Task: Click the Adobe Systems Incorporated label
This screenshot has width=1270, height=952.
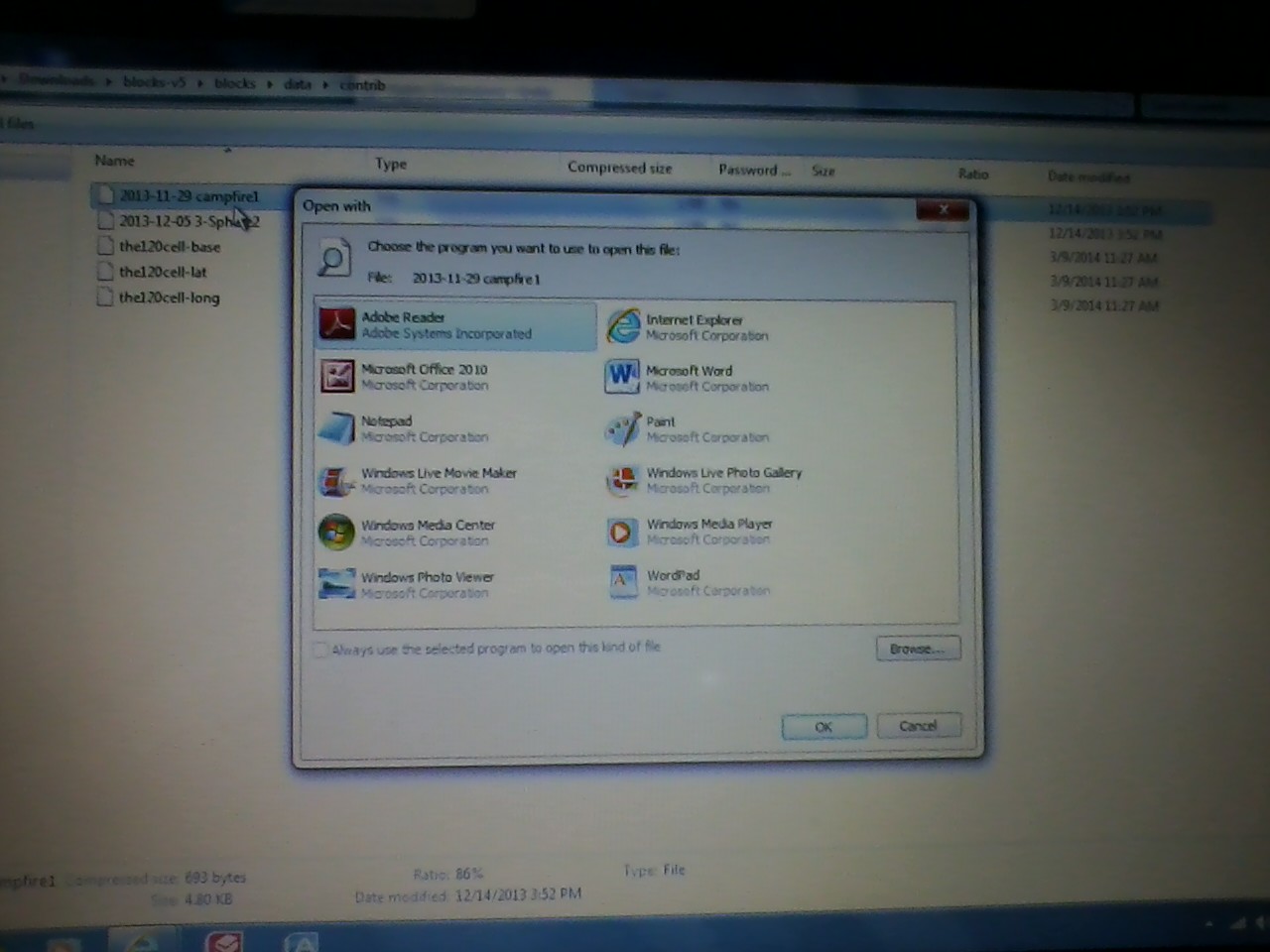Action: coord(446,334)
